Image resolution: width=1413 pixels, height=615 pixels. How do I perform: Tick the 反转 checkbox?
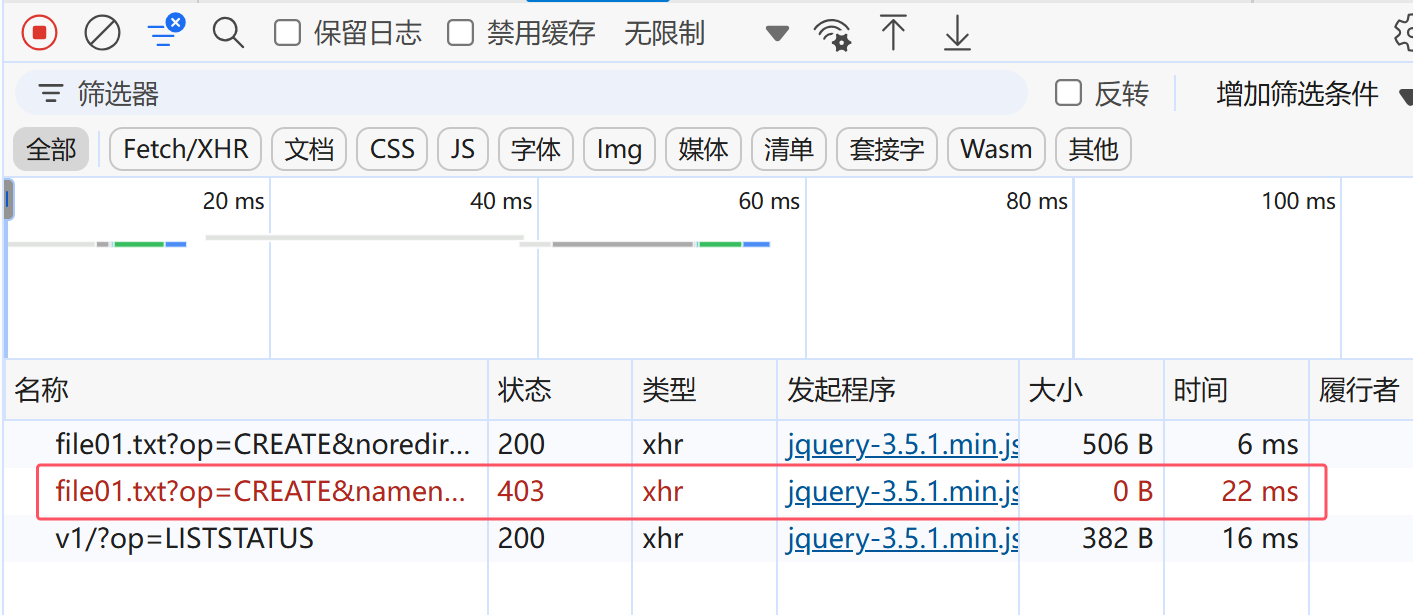click(x=1069, y=94)
